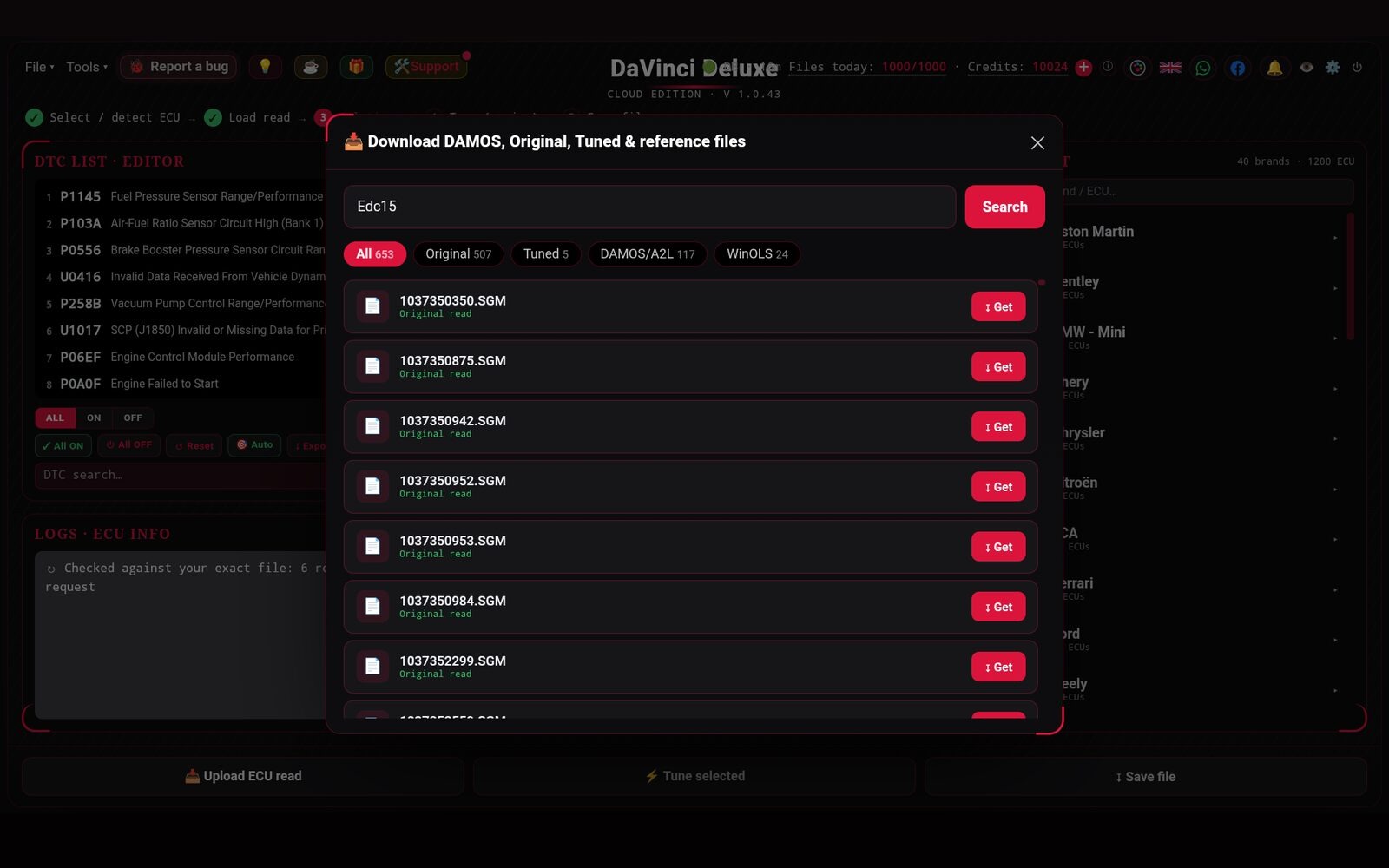Viewport: 1389px width, 868px height.
Task: Click file icon for 1037350942.SGM
Action: [x=372, y=426]
